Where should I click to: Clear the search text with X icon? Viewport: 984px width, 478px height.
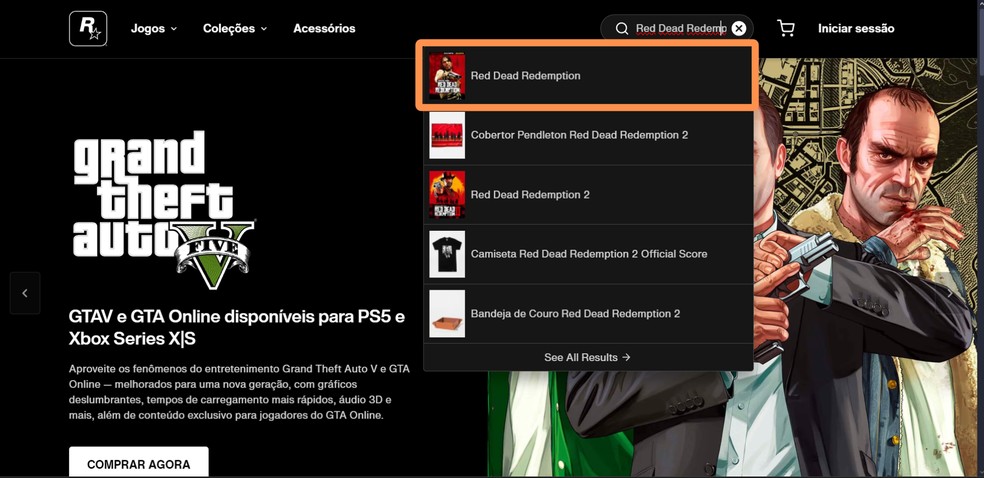(739, 29)
